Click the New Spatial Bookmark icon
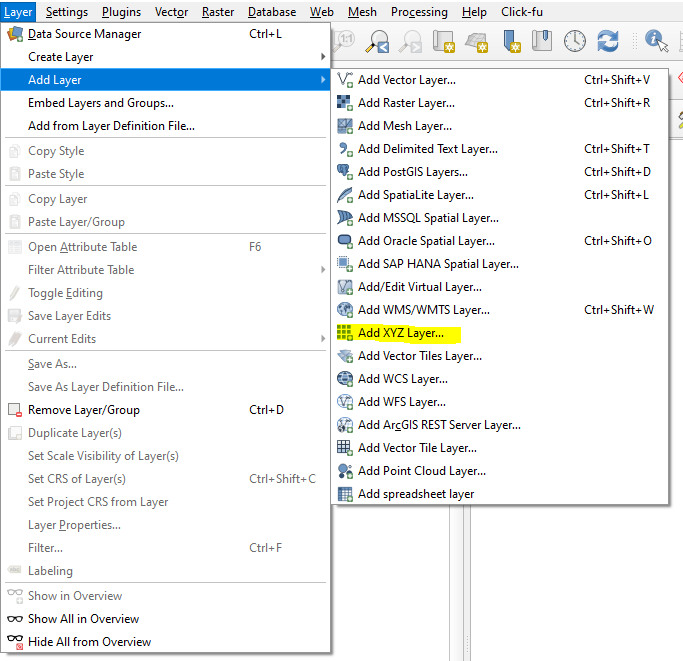 pyautogui.click(x=511, y=41)
